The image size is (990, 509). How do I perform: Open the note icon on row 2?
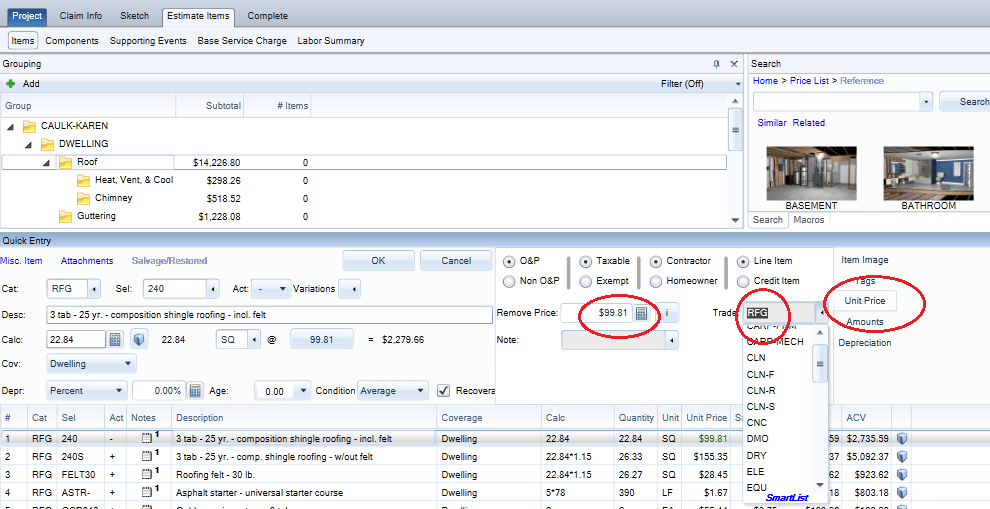(146, 456)
